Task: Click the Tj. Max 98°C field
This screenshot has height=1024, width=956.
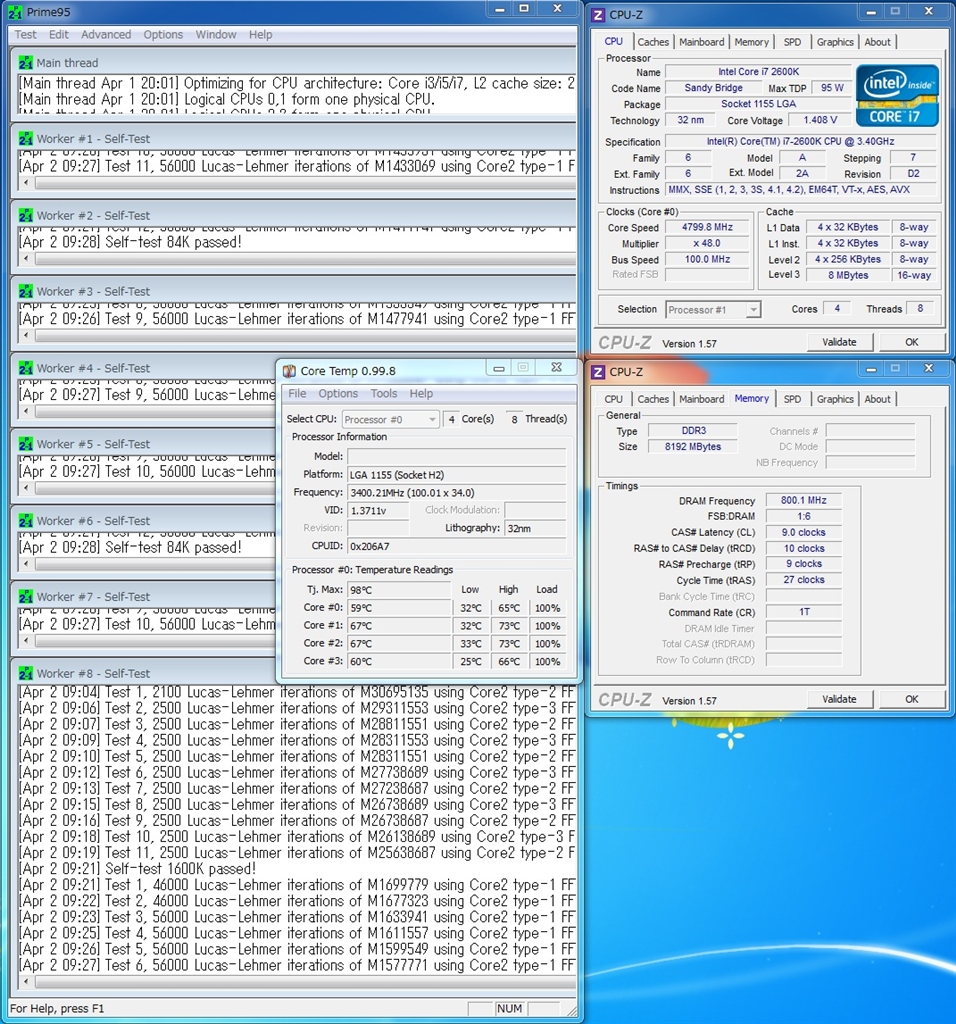Action: [x=399, y=590]
